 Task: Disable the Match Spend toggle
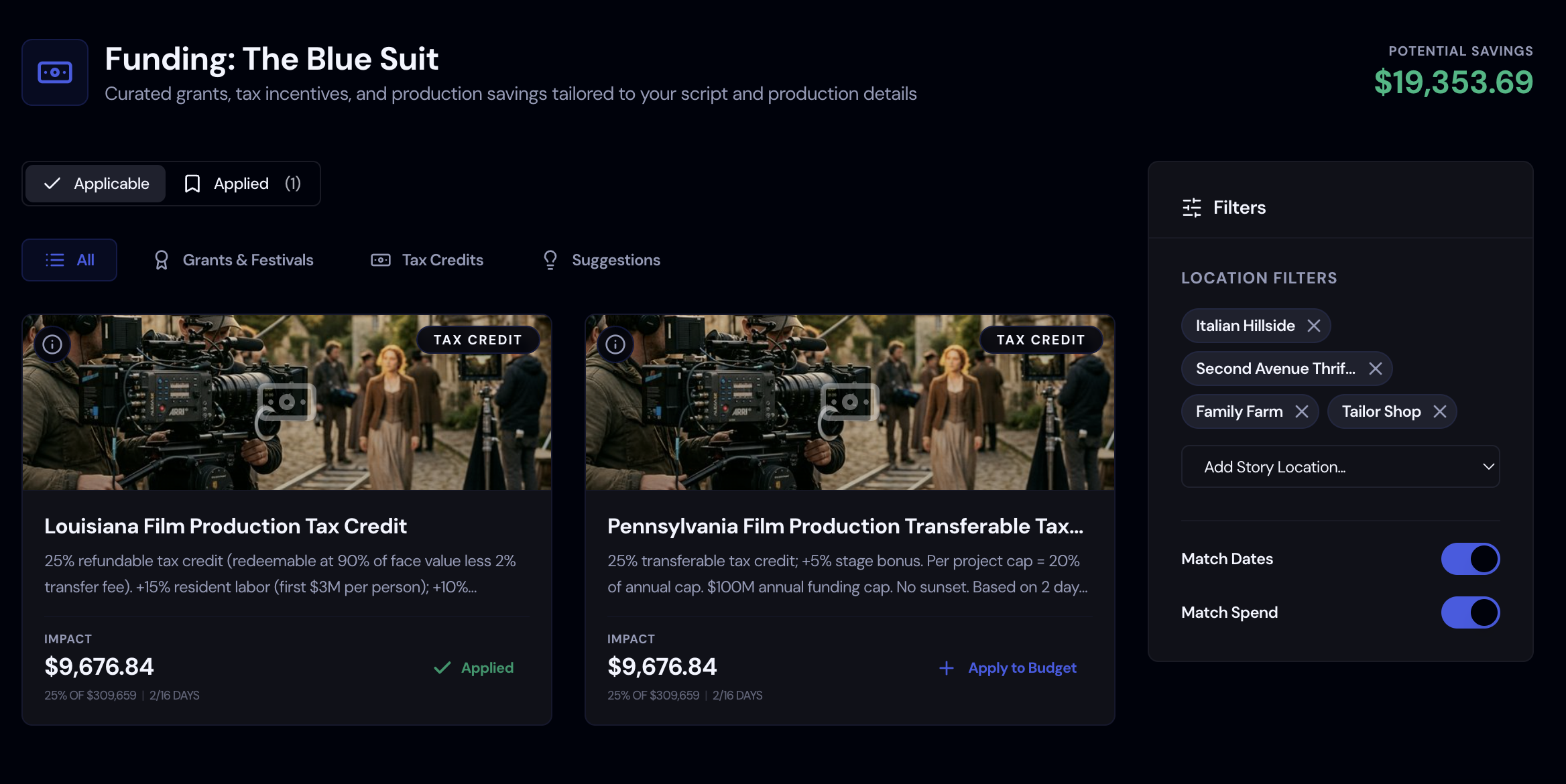click(1470, 612)
